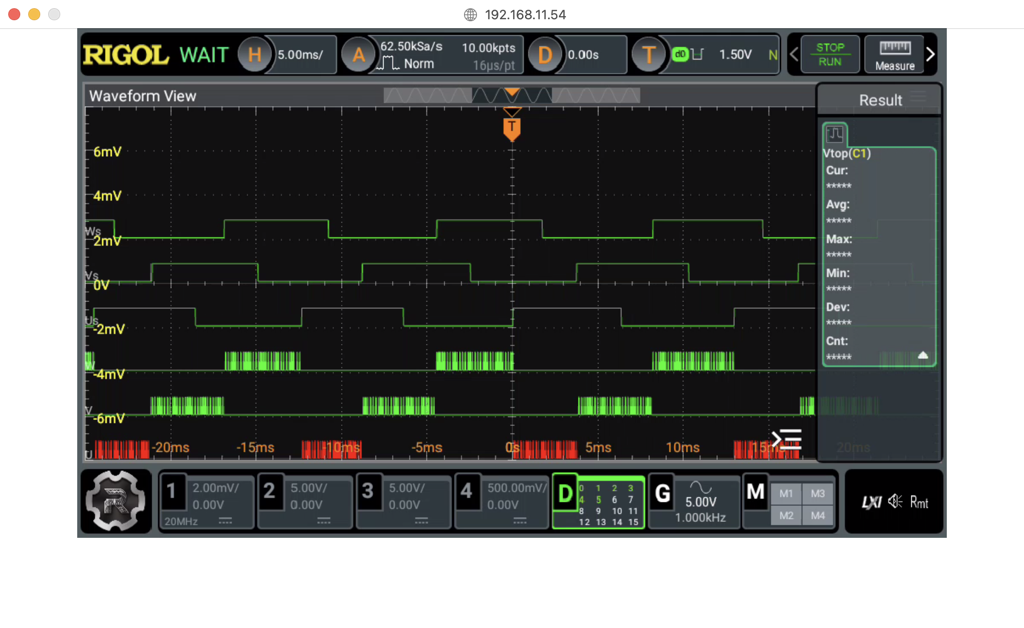
Task: Select the M1 math channel
Action: click(x=786, y=494)
